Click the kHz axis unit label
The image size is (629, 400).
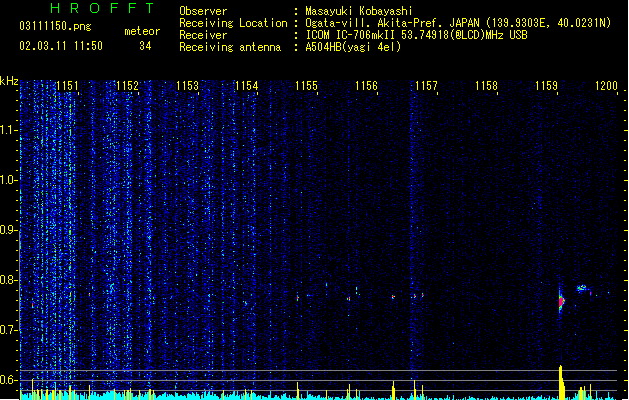click(x=9, y=81)
